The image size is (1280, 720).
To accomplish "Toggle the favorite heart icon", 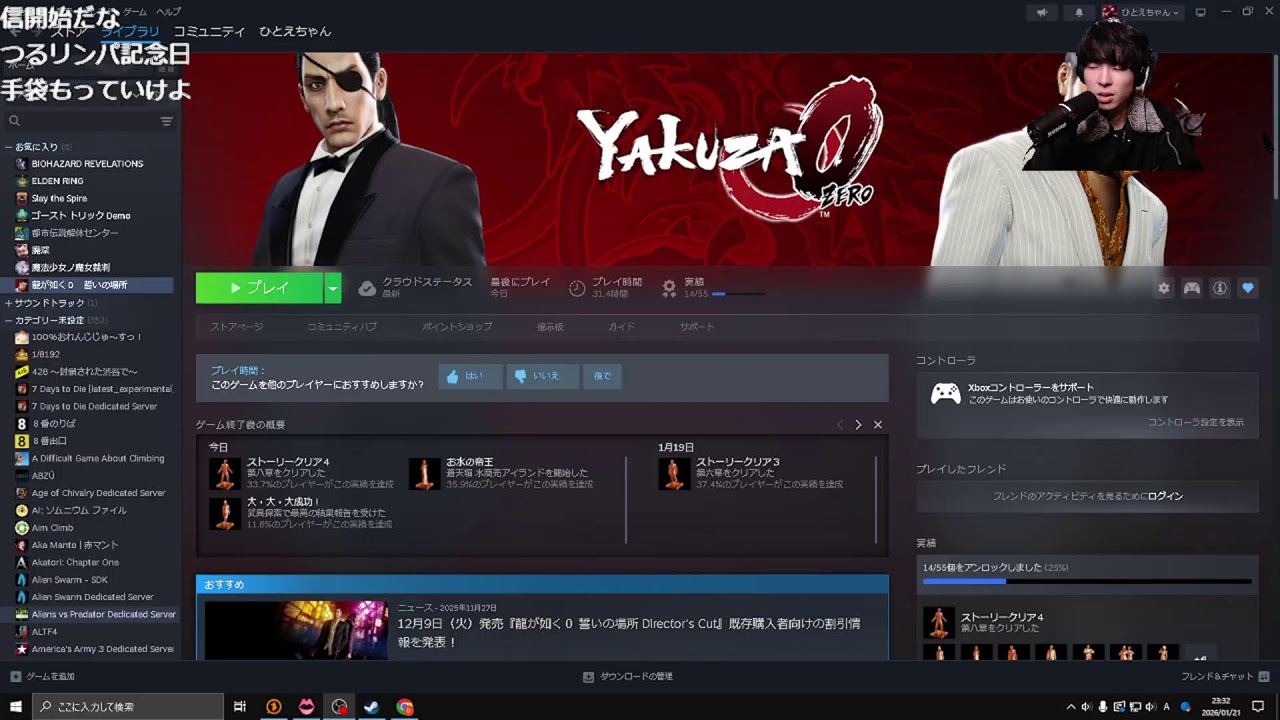I will pos(1248,288).
